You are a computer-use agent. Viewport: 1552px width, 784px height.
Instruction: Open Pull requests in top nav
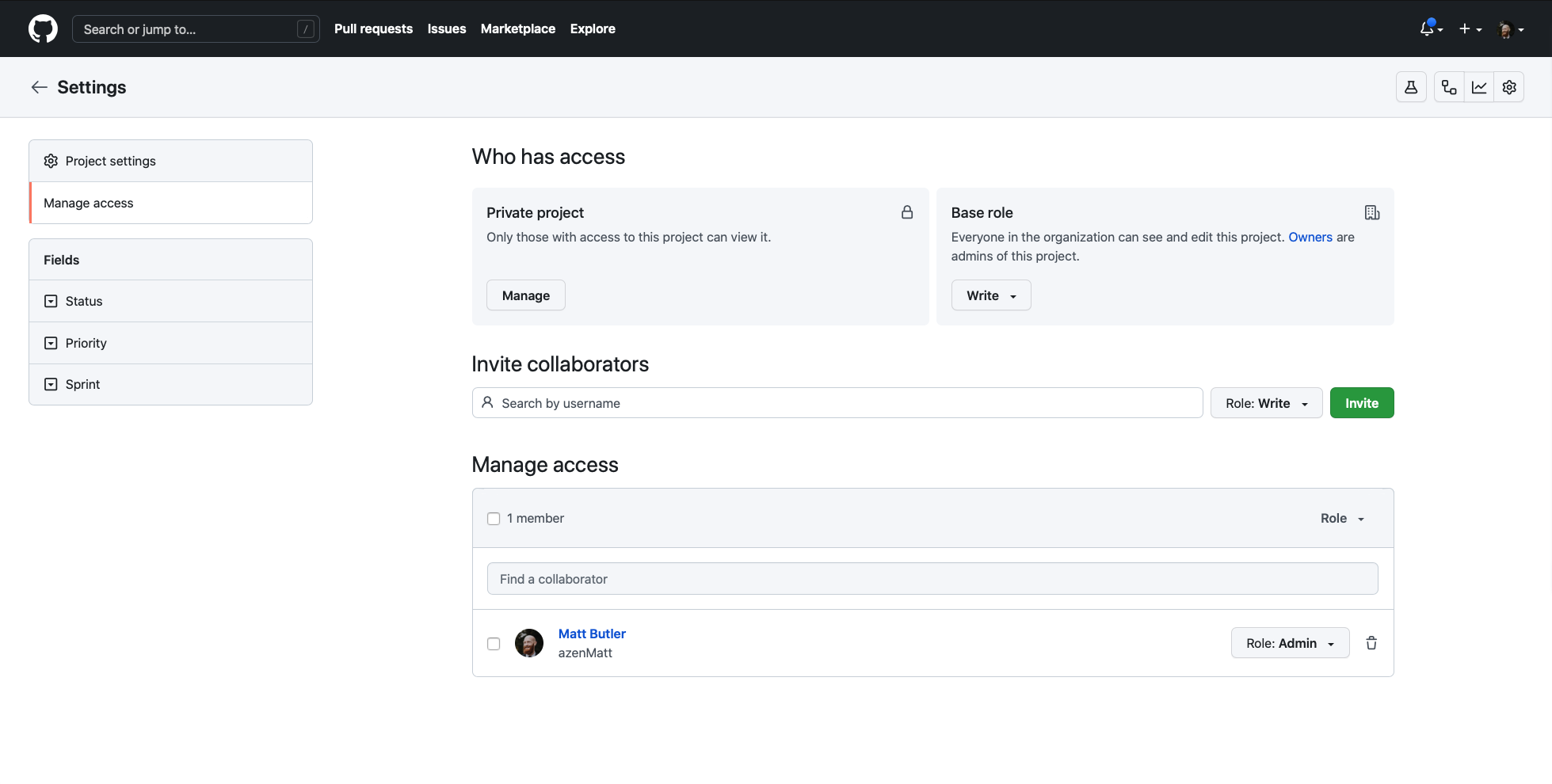point(373,29)
